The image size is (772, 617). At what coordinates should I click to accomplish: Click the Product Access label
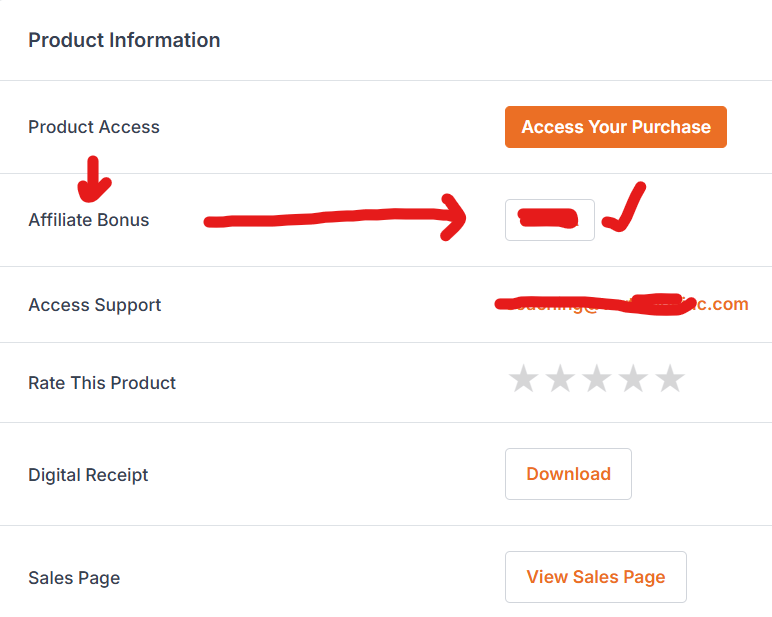click(94, 127)
